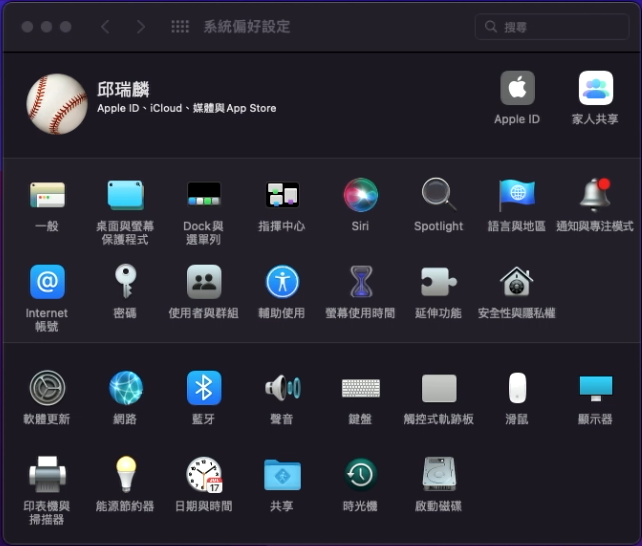Open 觸控式軌跡板 preferences

pos(439,388)
